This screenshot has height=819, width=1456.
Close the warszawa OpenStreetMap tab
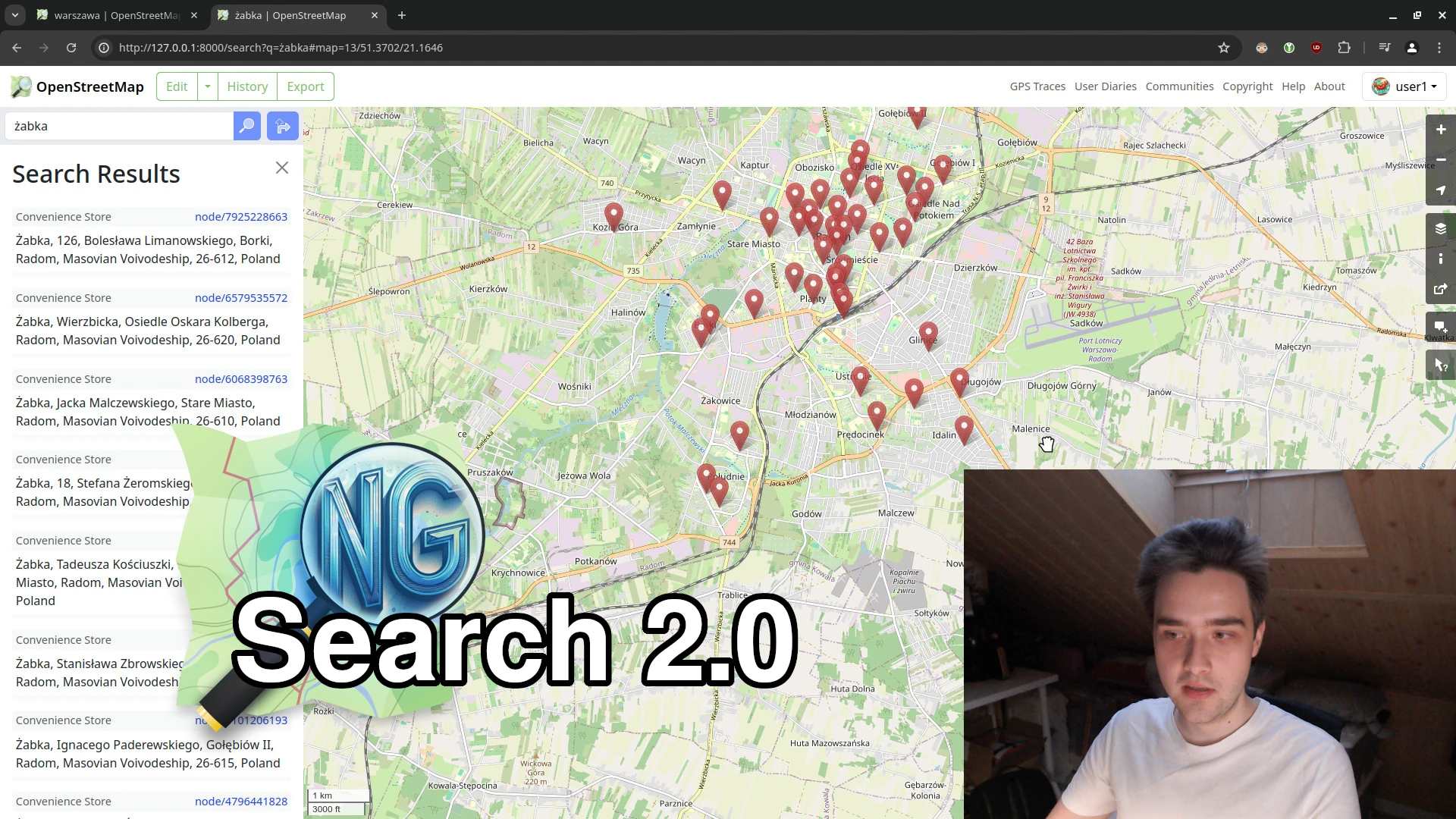(194, 15)
